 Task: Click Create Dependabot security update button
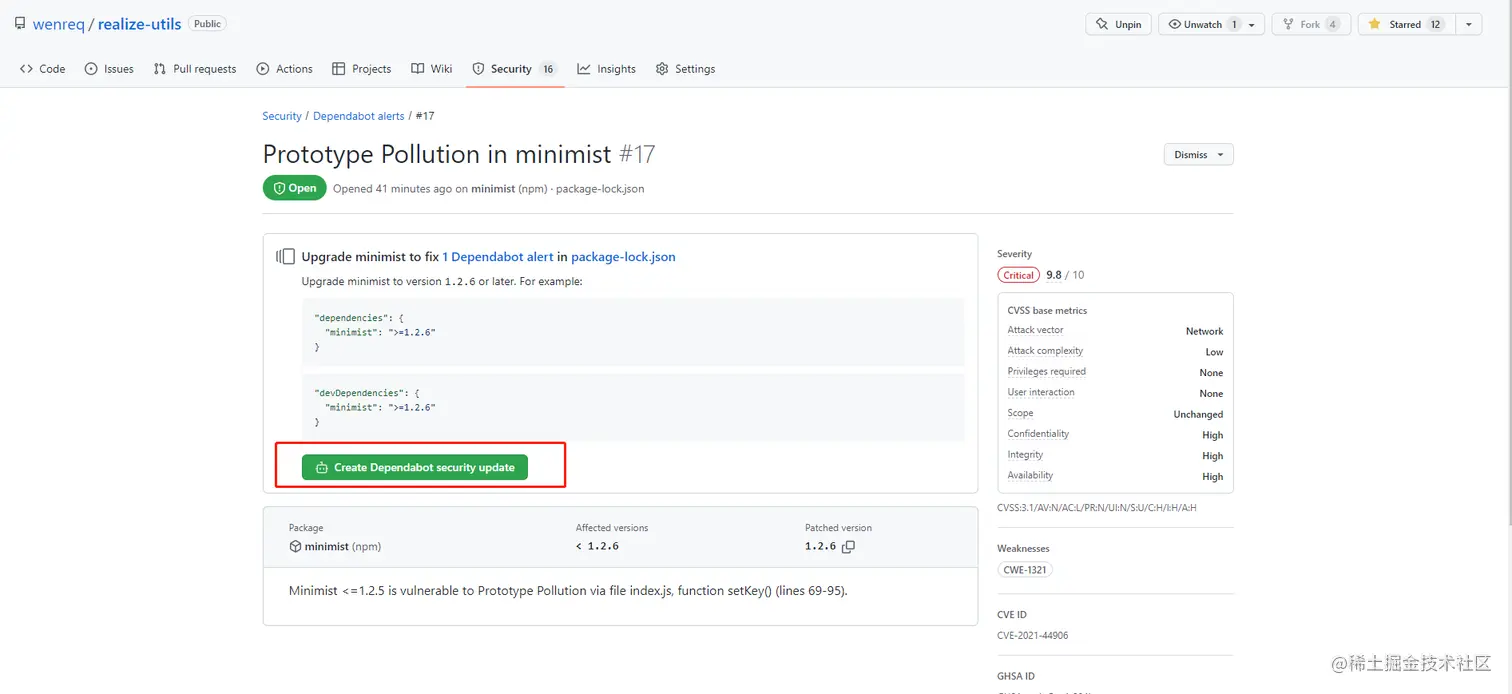click(x=415, y=467)
